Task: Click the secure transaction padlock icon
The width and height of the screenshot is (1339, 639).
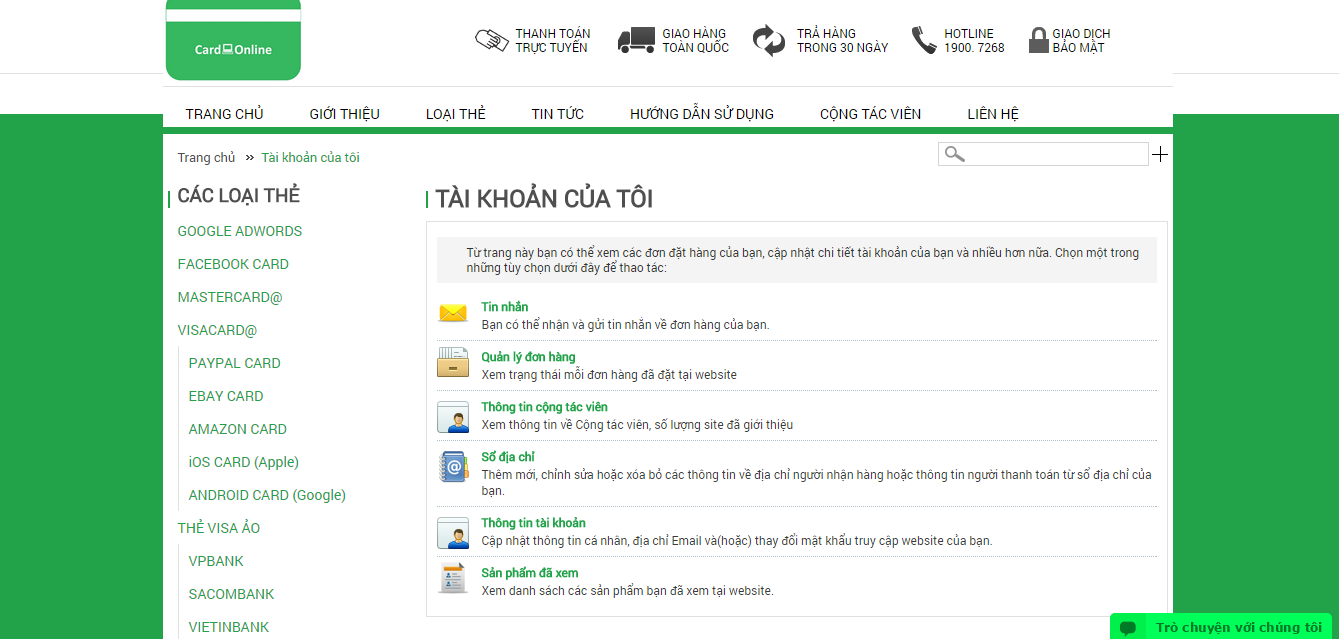Action: [1037, 41]
